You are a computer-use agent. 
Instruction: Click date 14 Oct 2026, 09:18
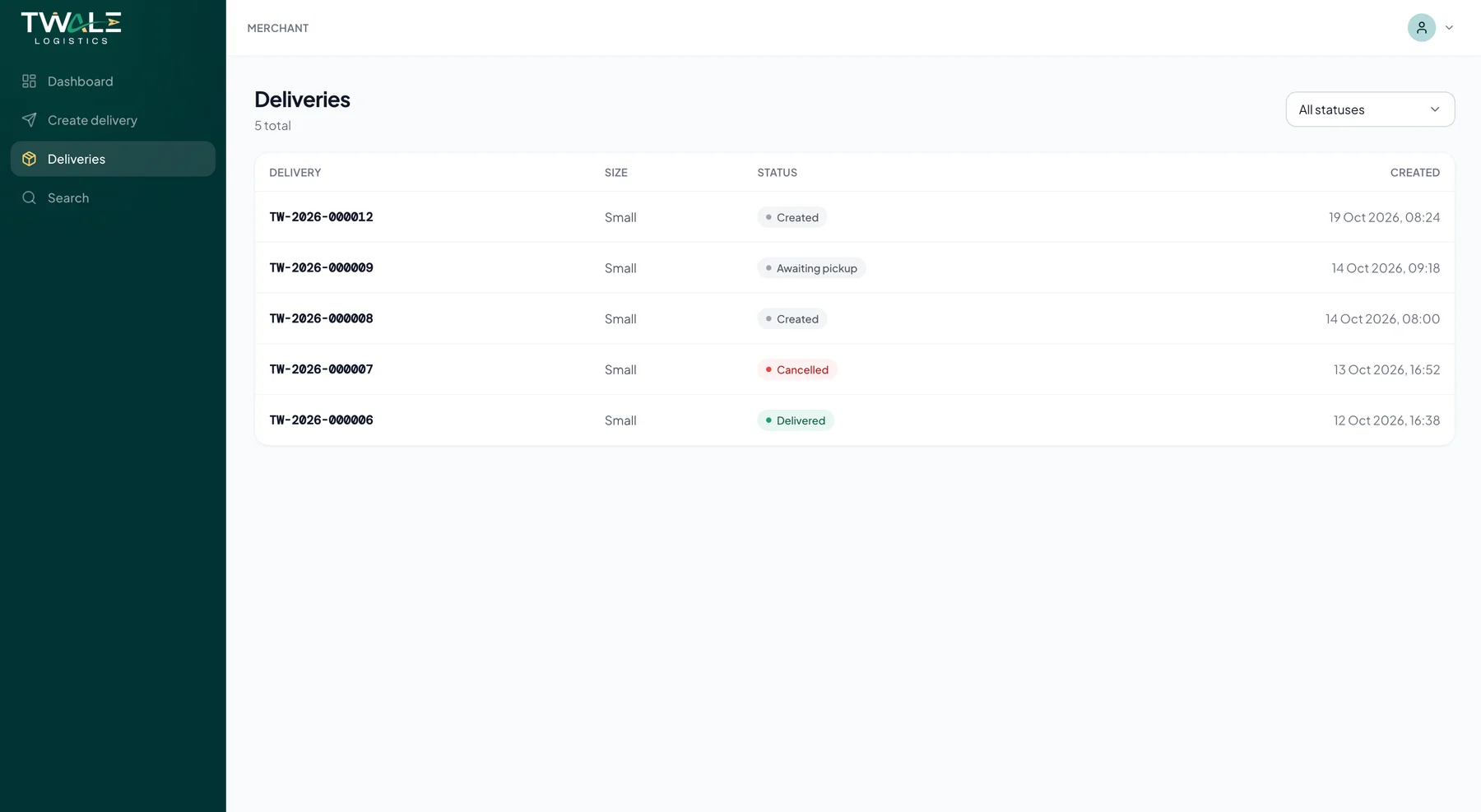(x=1386, y=268)
